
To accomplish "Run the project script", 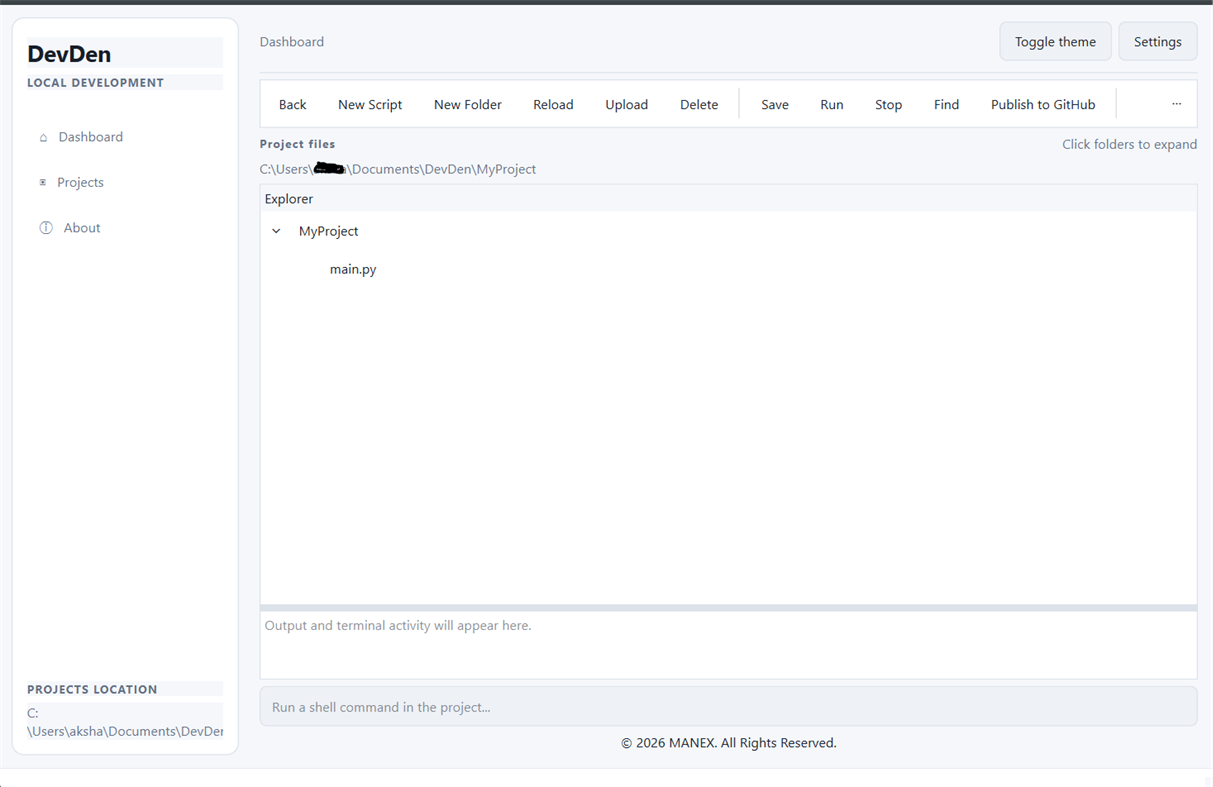I will point(832,104).
